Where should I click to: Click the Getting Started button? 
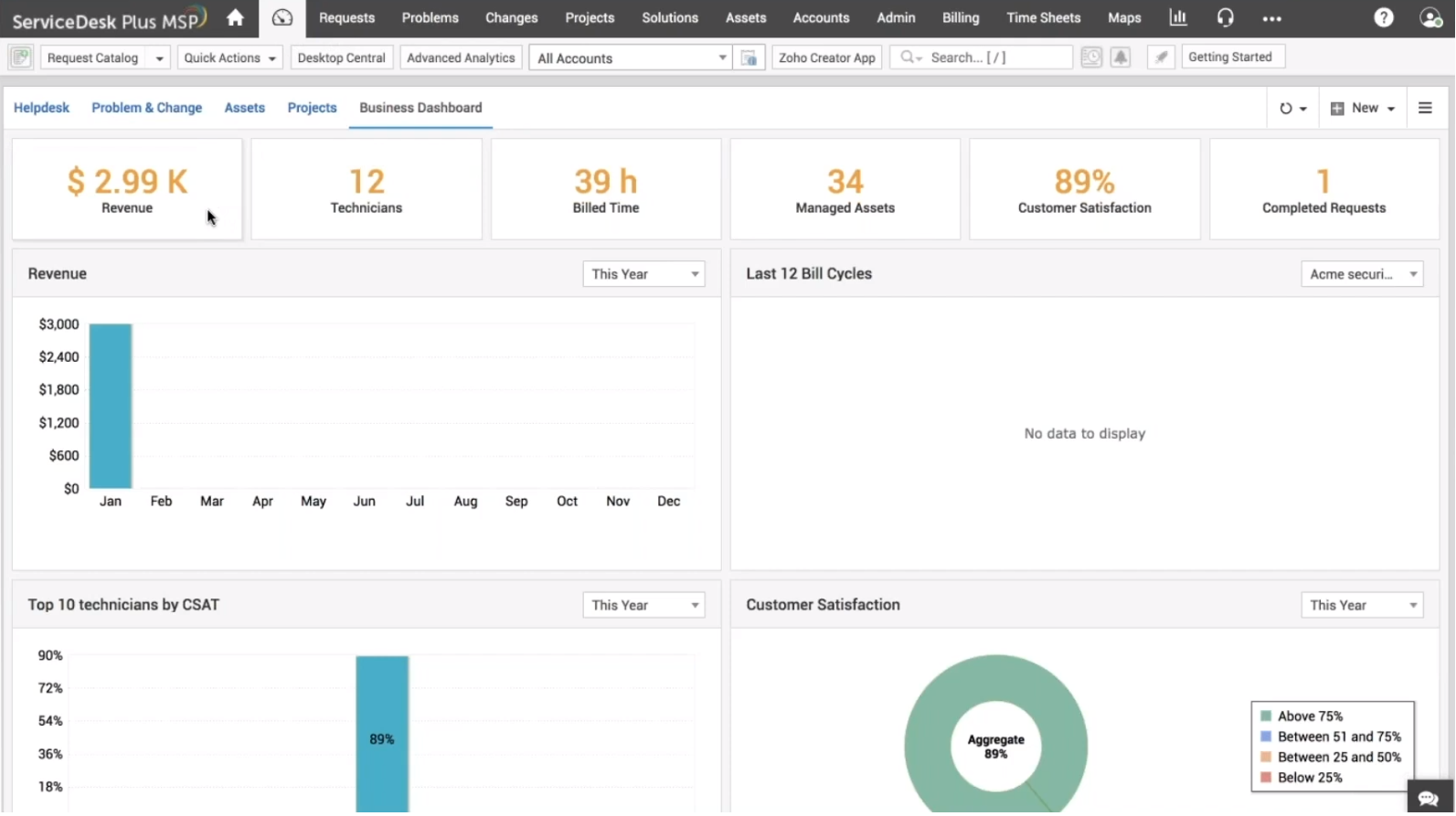(1229, 57)
